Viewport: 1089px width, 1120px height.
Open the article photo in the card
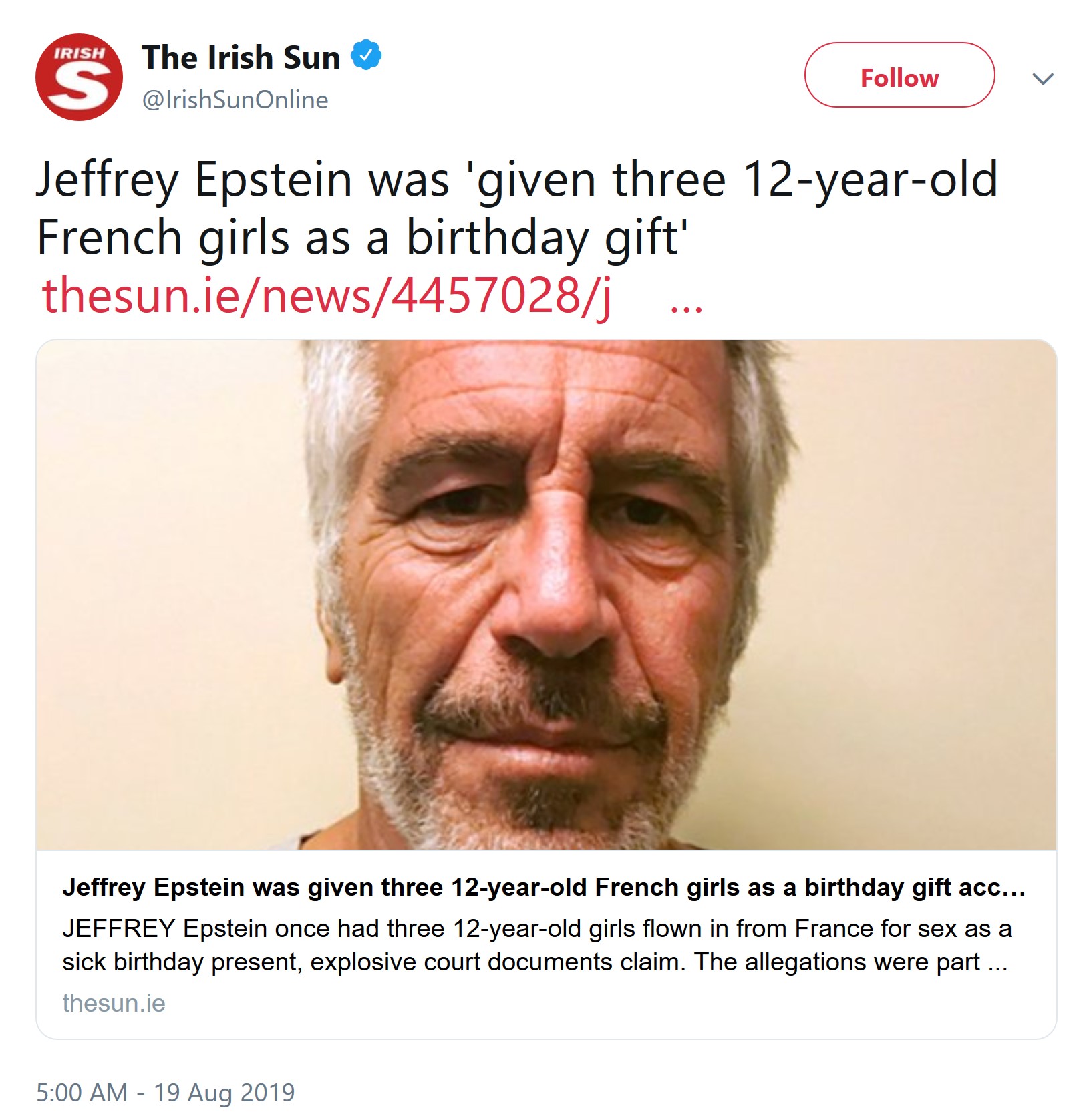pyautogui.click(x=547, y=594)
